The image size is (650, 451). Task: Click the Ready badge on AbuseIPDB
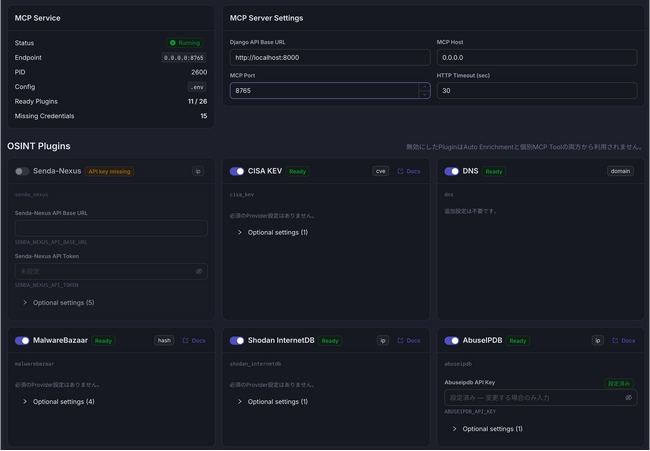(x=518, y=341)
